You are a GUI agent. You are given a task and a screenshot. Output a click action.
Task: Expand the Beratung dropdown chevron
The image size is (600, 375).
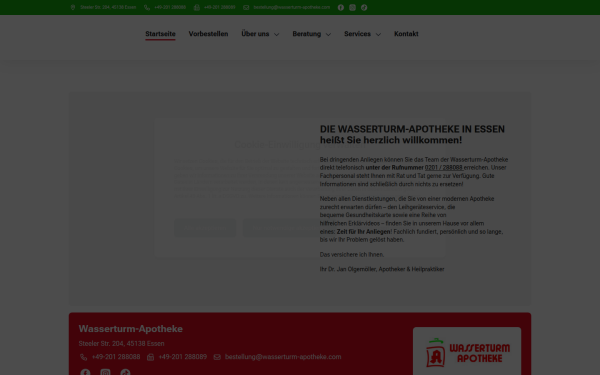tap(328, 34)
